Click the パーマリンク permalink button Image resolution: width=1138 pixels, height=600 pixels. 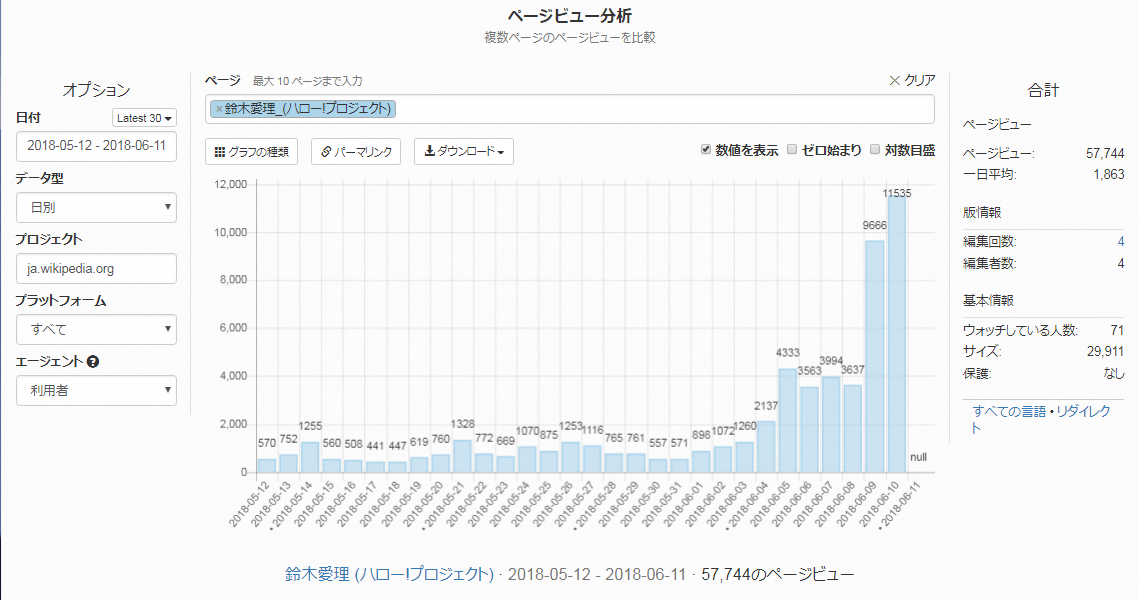356,152
